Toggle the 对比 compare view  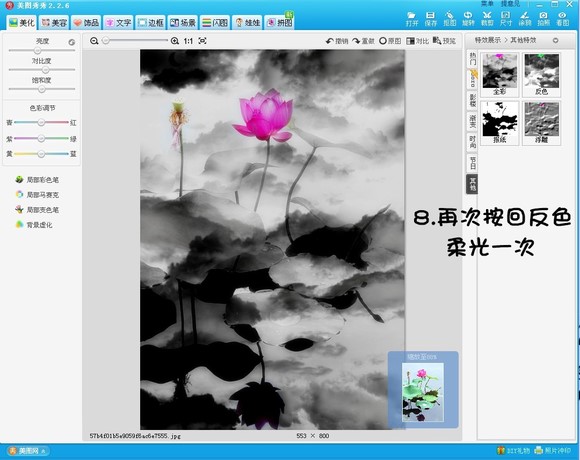[417, 41]
